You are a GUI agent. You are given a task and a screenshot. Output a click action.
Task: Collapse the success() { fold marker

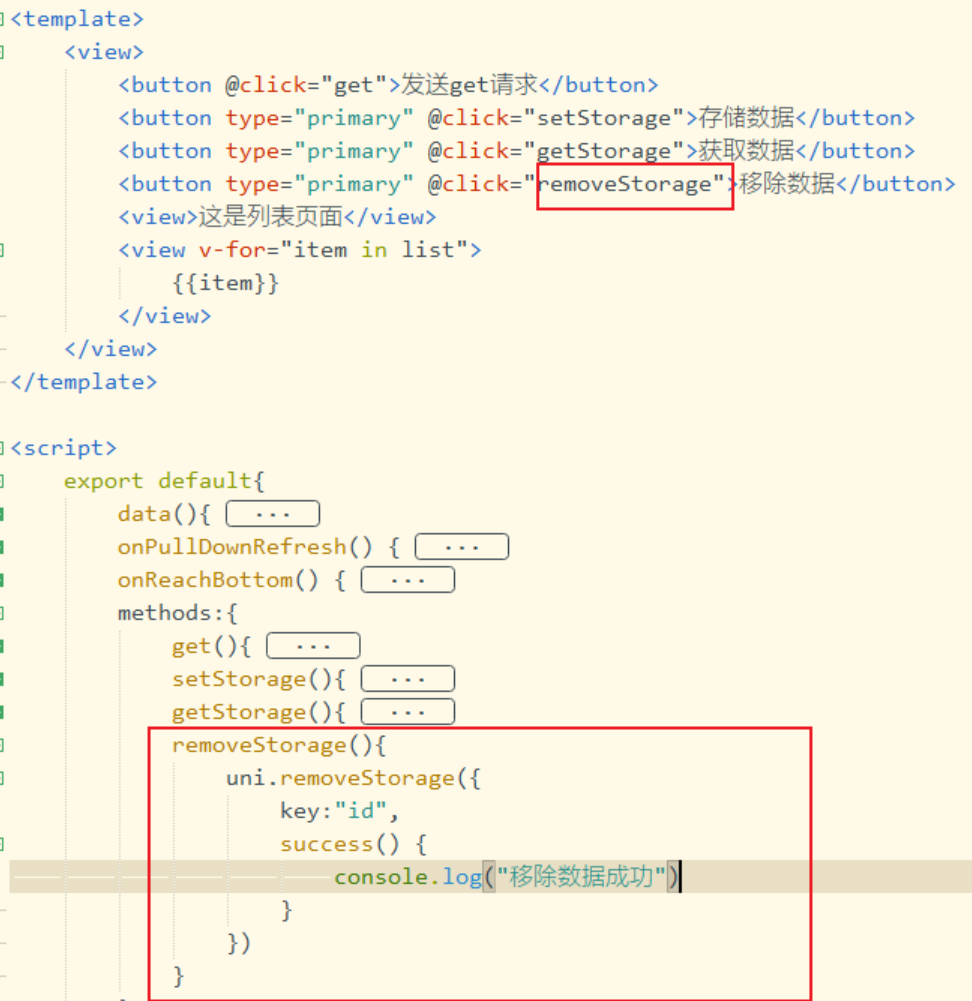[2, 844]
